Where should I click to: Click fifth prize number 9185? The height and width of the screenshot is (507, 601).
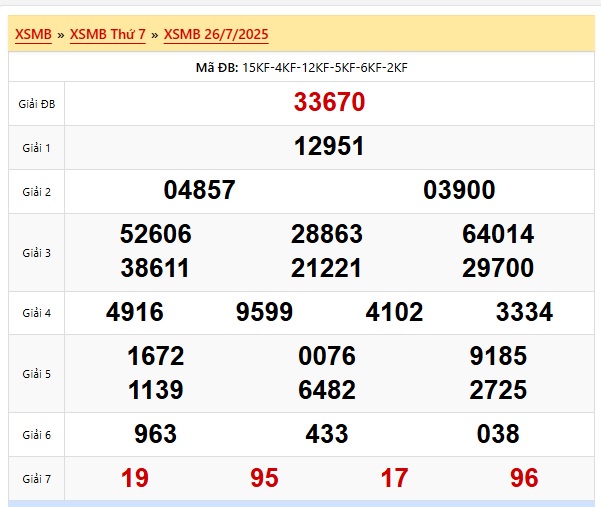point(498,356)
